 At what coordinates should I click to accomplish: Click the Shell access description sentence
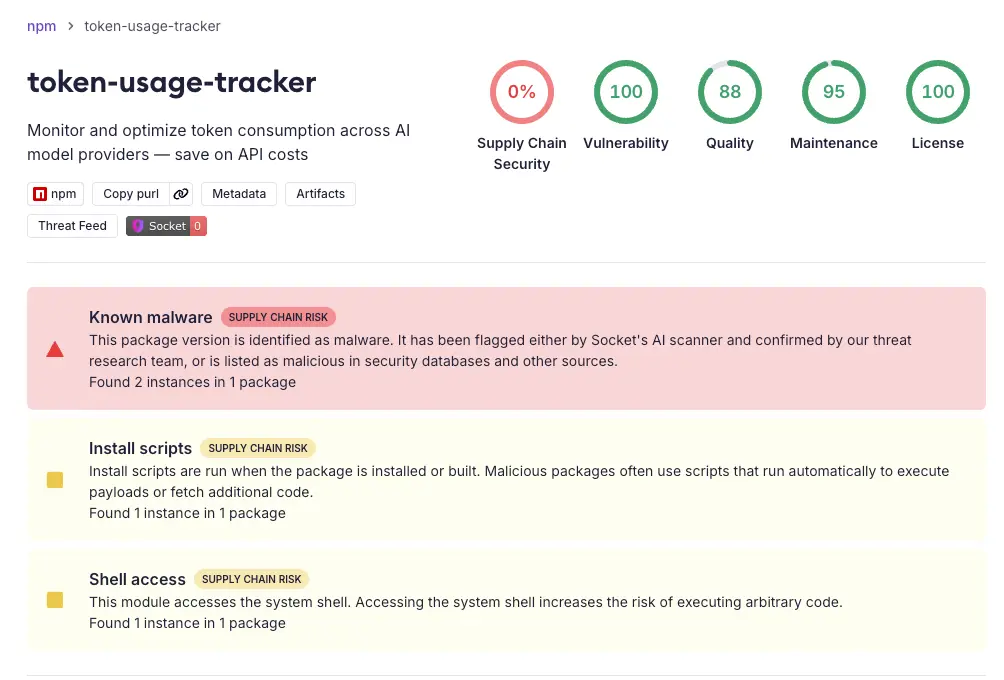(466, 603)
